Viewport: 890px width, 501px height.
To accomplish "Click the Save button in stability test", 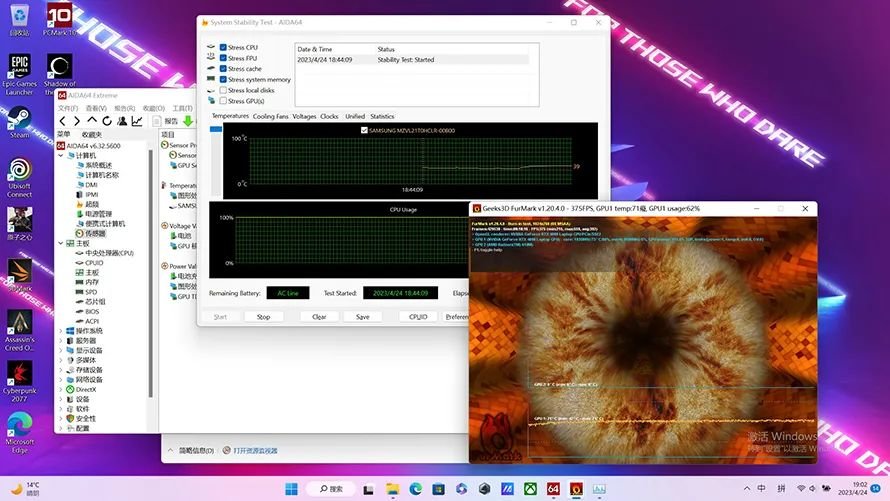I will coord(362,316).
